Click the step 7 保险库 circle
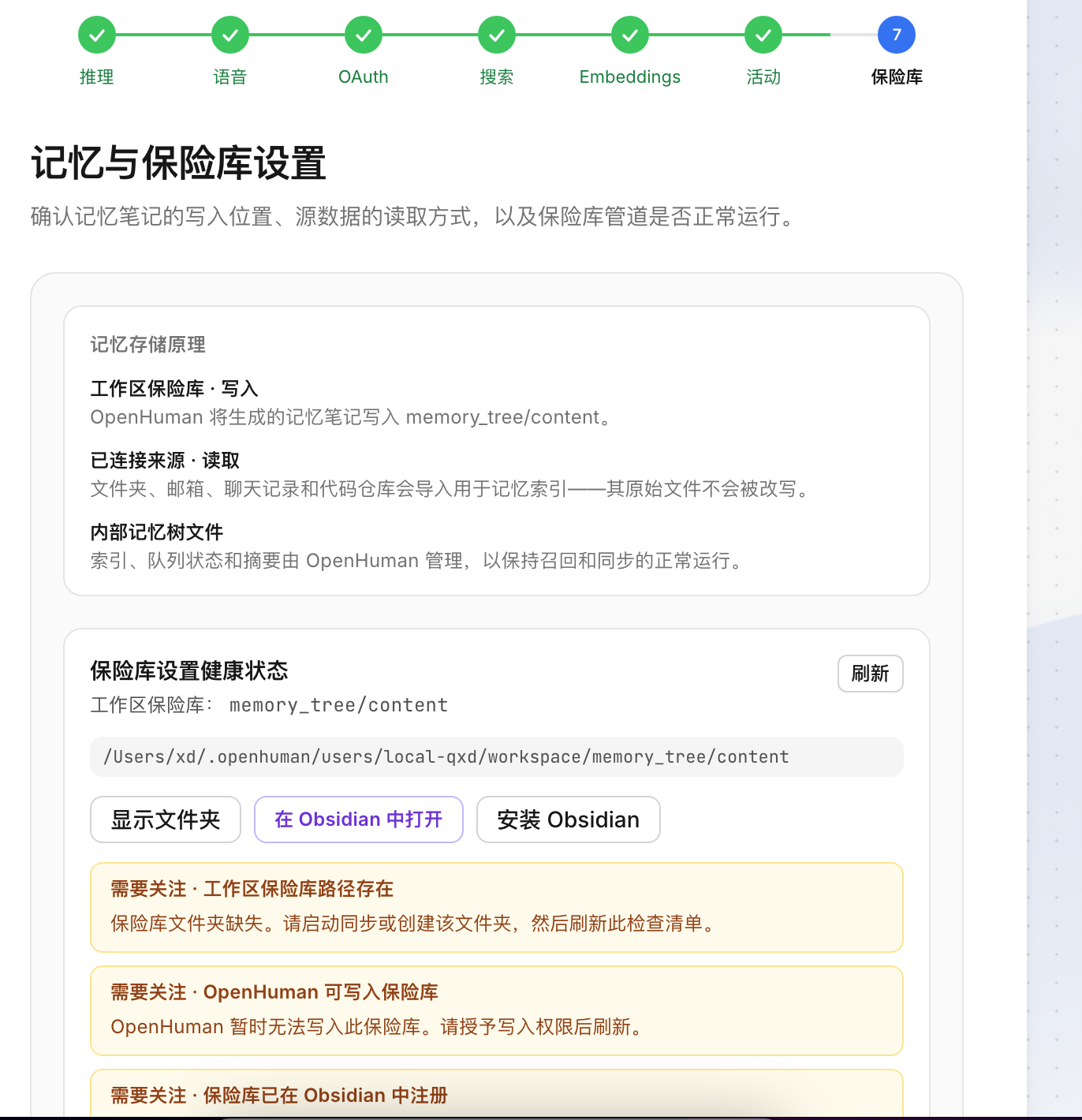This screenshot has width=1082, height=1120. pos(897,35)
